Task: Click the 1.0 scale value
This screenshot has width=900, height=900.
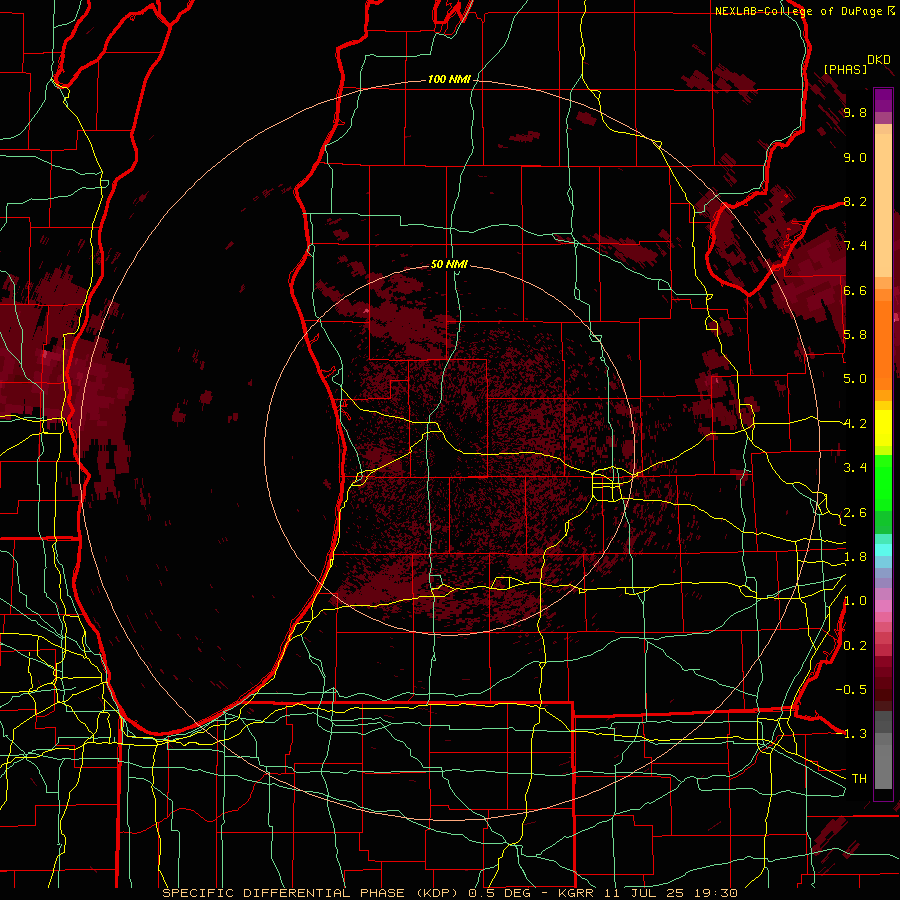Action: (x=855, y=601)
